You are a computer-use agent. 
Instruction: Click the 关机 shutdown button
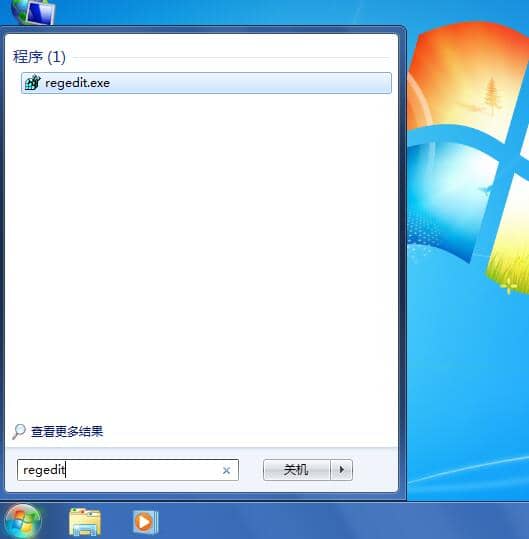point(296,470)
